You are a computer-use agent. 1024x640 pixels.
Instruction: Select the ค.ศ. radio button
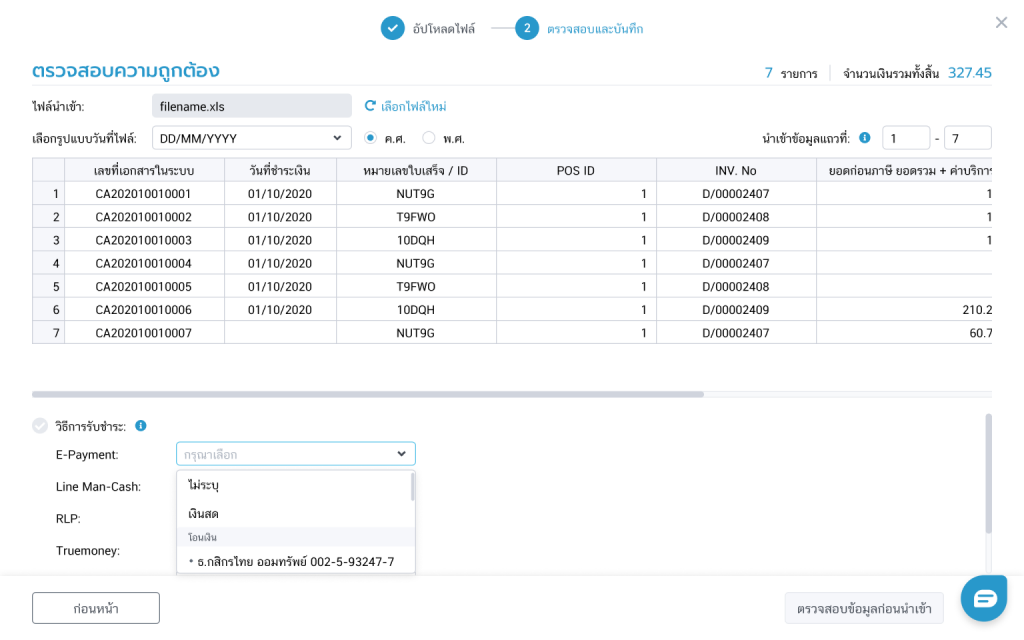point(370,138)
